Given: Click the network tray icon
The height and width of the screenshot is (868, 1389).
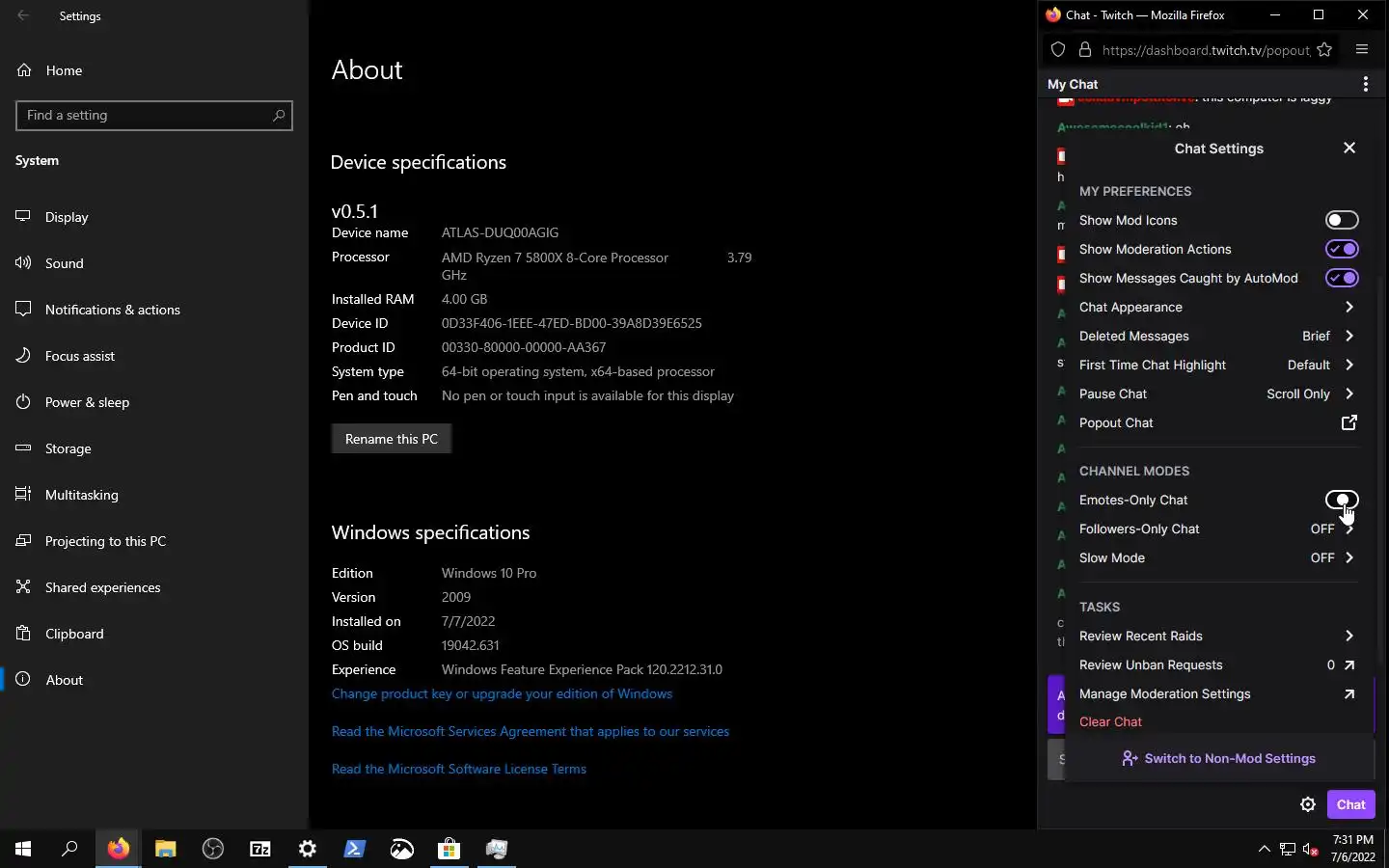Looking at the screenshot, I should (x=1288, y=849).
